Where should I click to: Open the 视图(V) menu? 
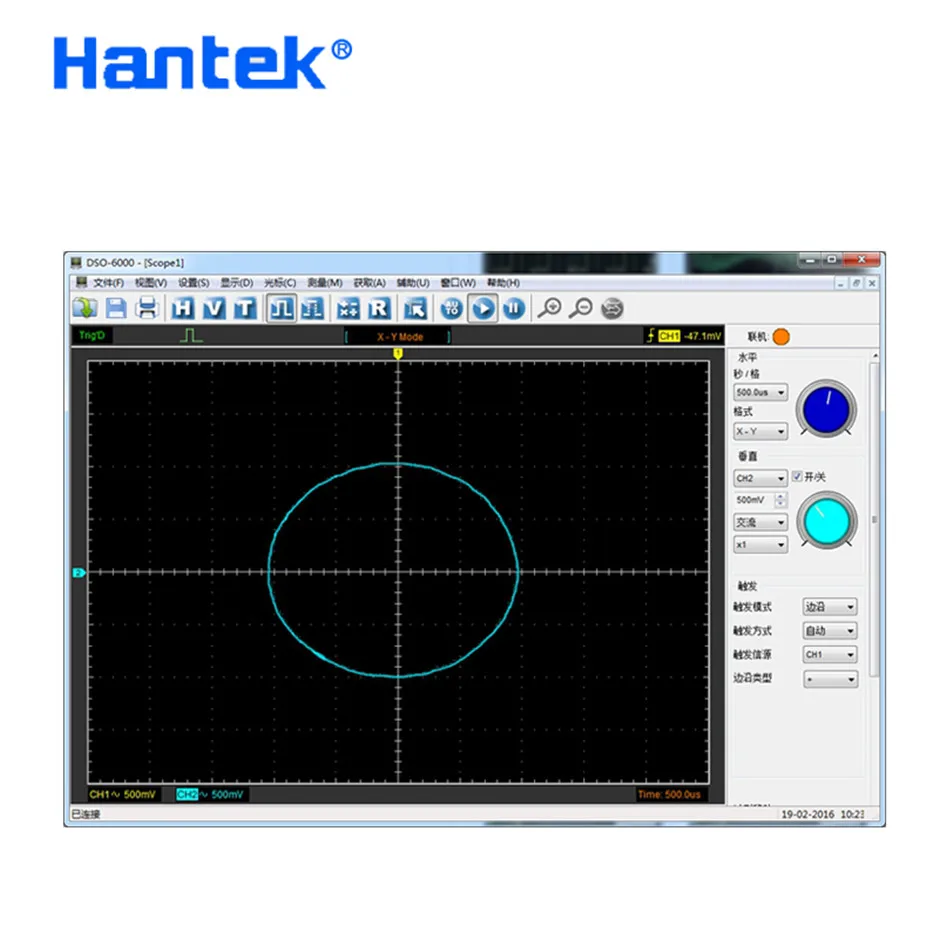151,283
